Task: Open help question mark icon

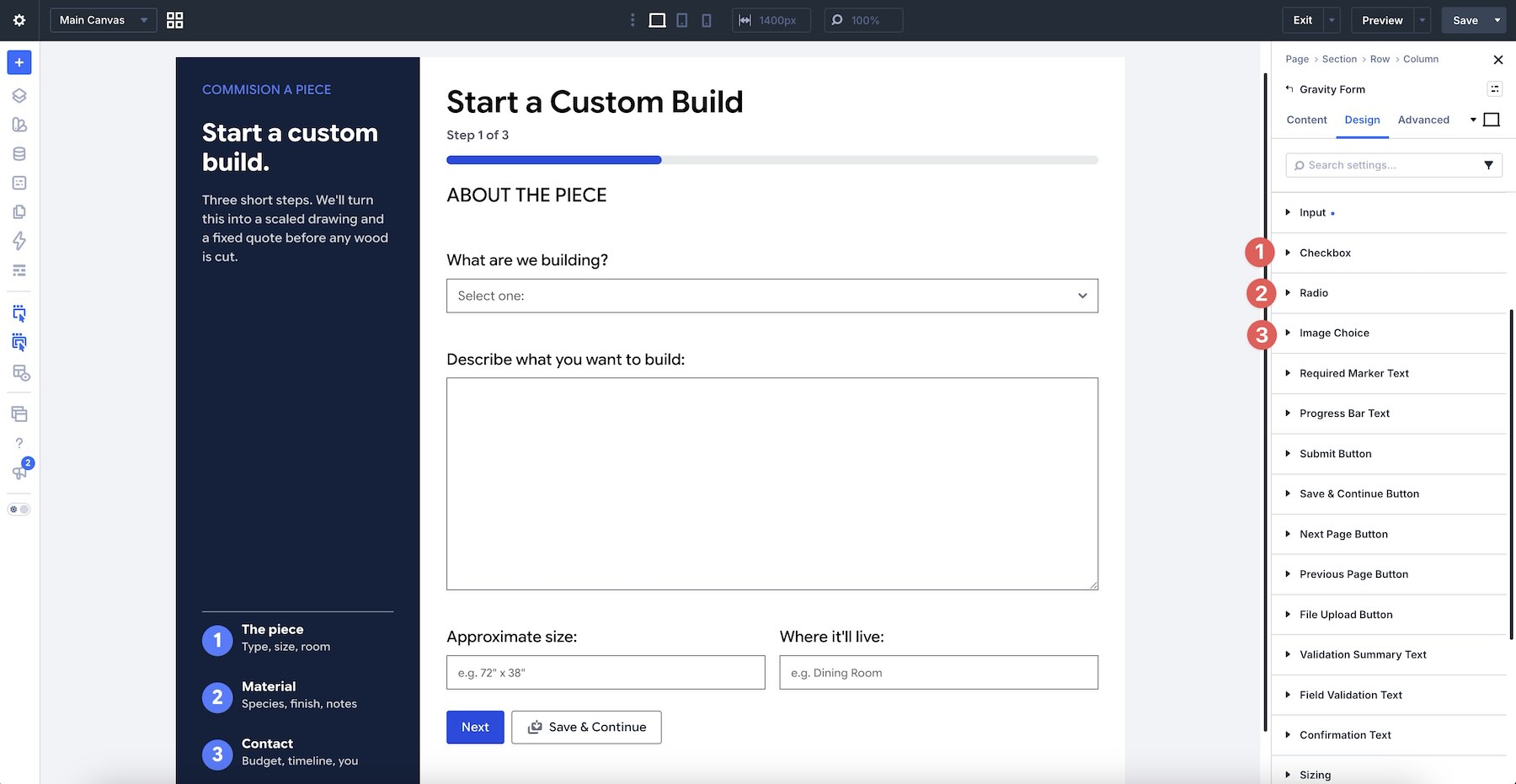Action: [19, 443]
